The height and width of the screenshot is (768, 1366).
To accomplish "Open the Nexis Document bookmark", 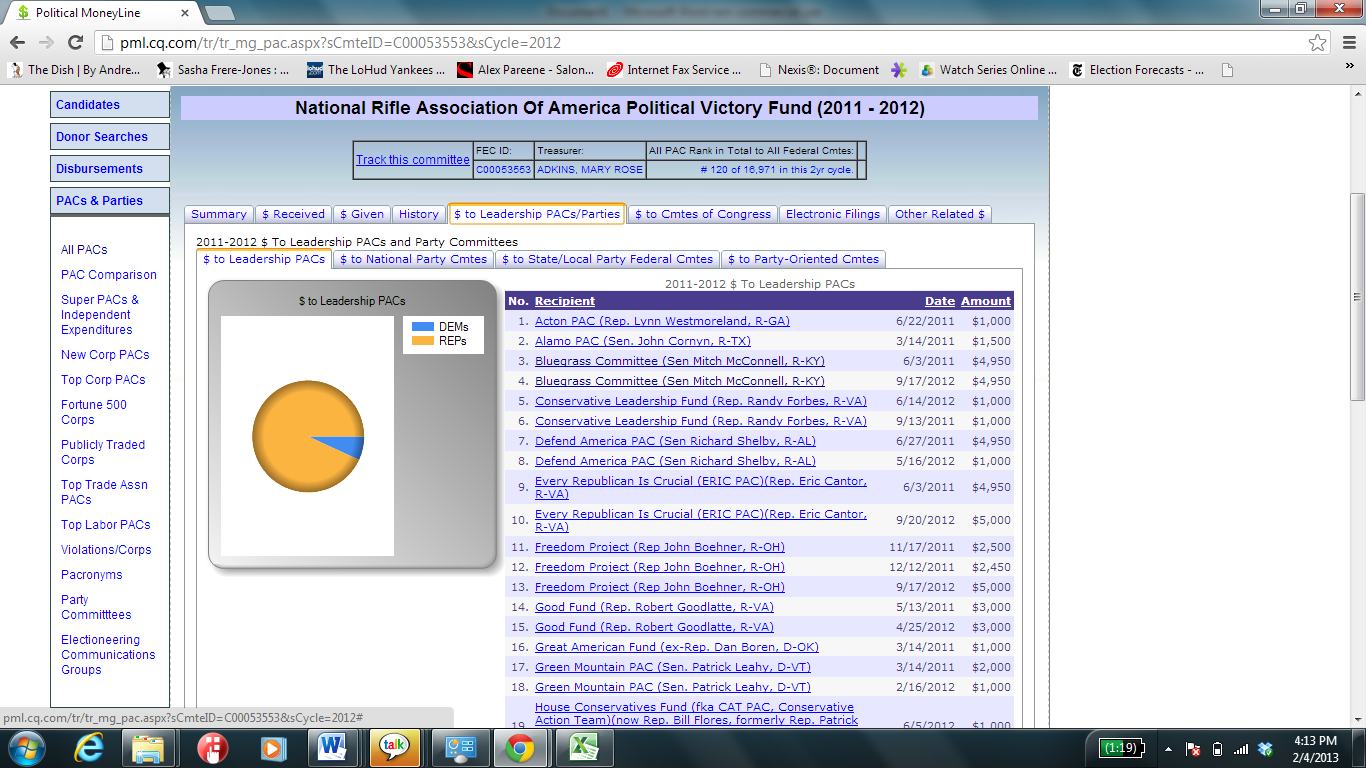I will pos(819,70).
